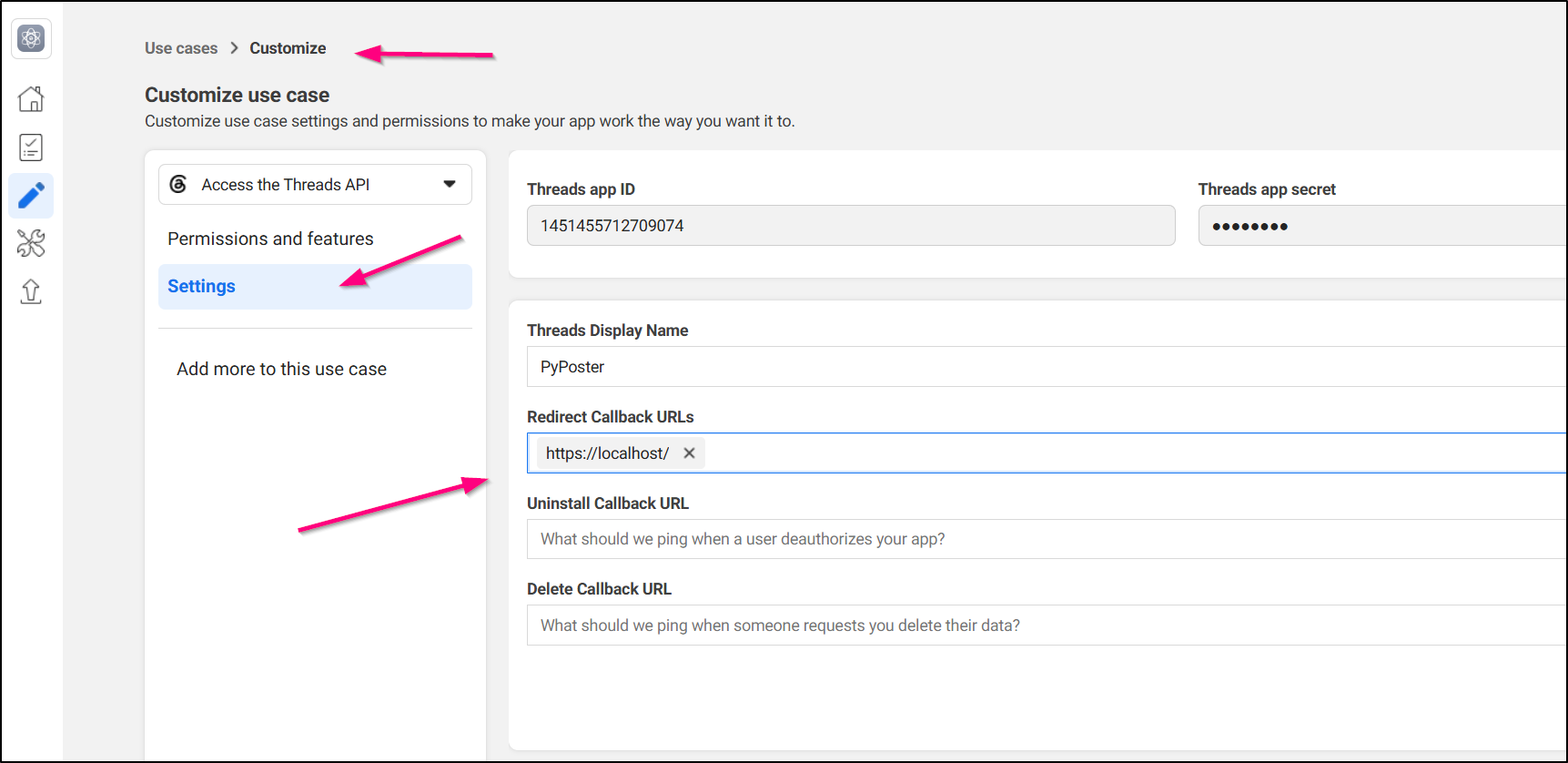This screenshot has width=1568, height=763.
Task: Click the Threads app ID label
Action: pyautogui.click(x=581, y=189)
